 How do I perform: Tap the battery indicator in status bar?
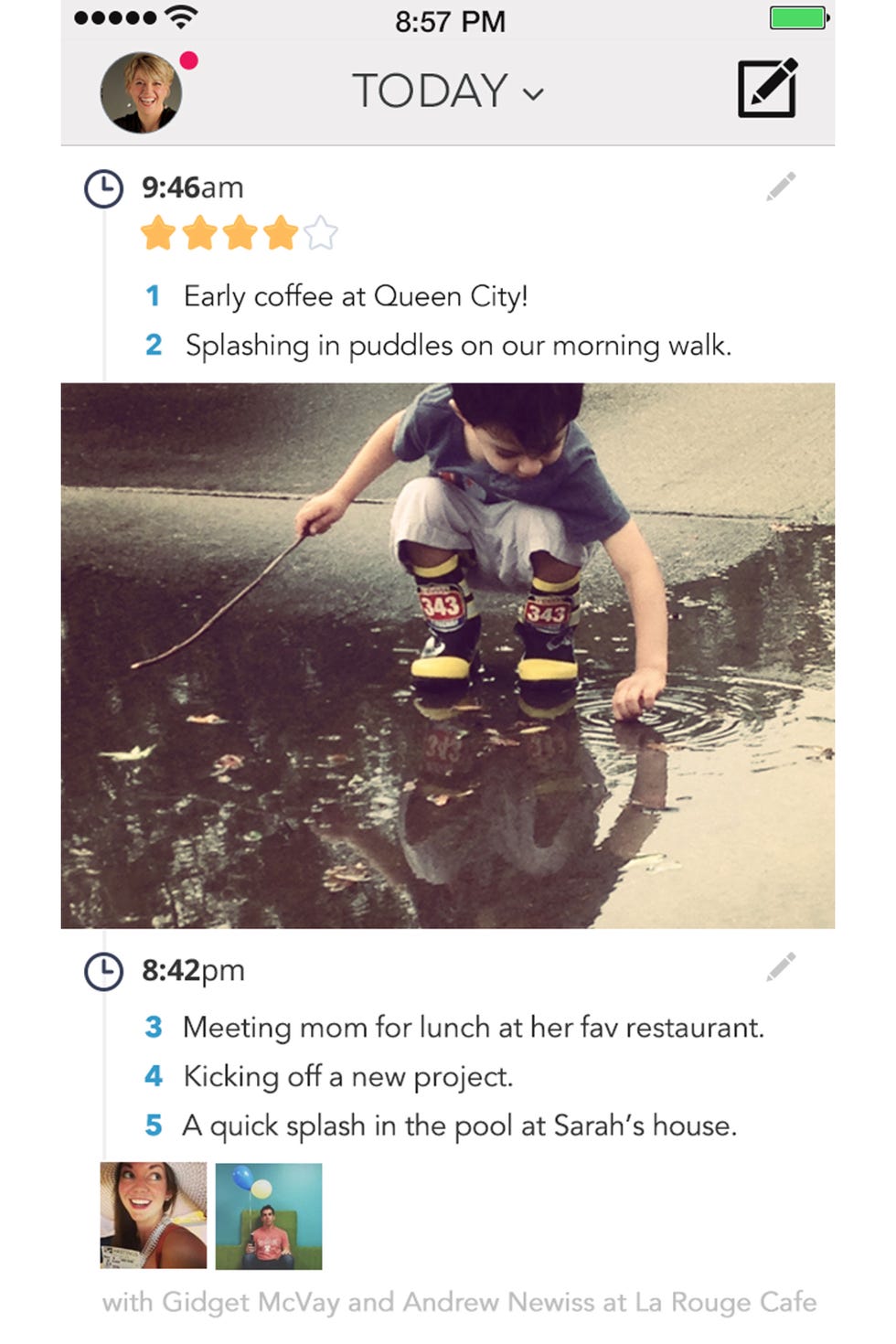[x=799, y=18]
